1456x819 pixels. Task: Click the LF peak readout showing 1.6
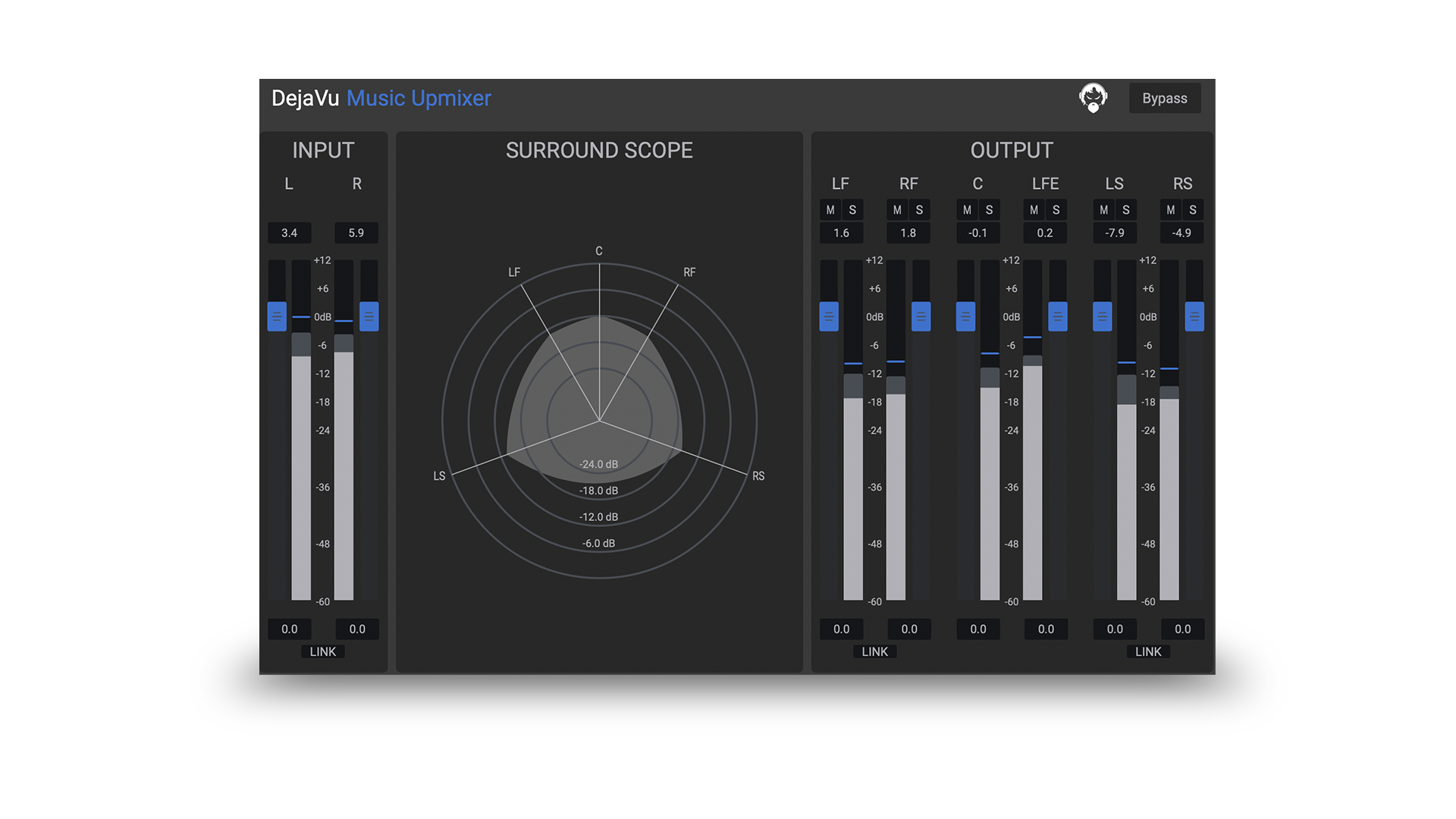pyautogui.click(x=841, y=233)
